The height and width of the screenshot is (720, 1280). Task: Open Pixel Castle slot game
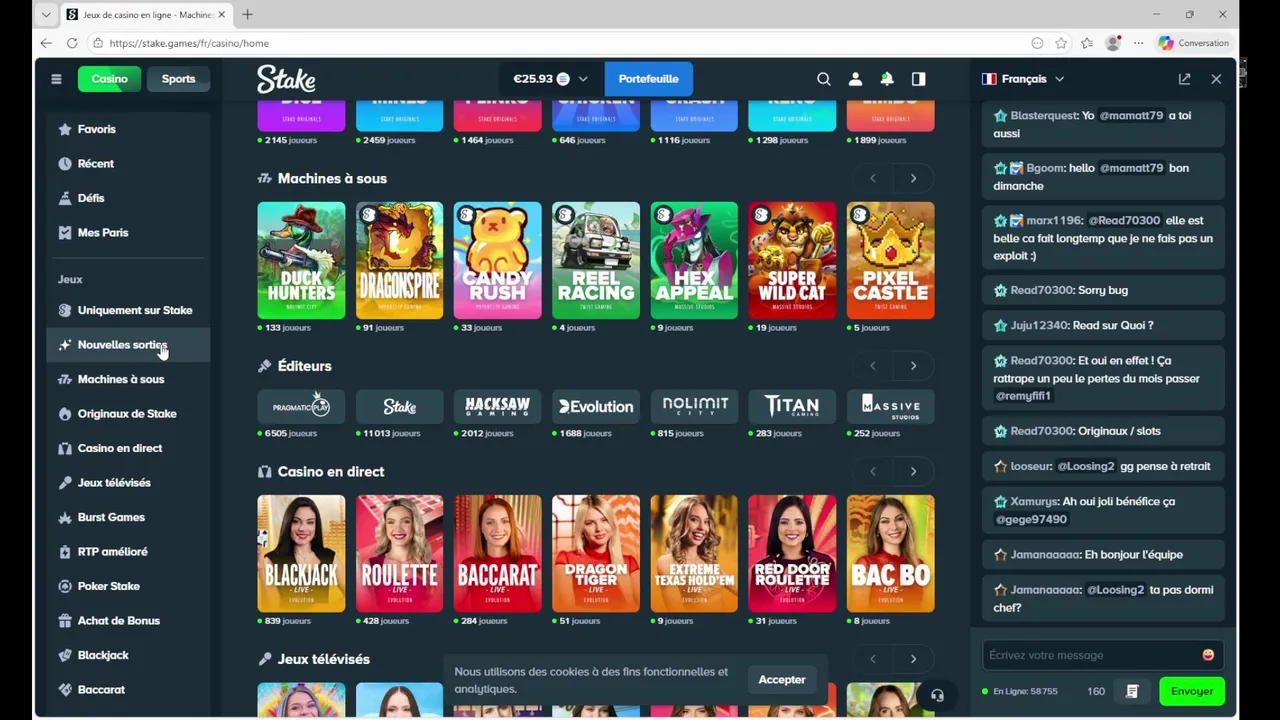(890, 261)
